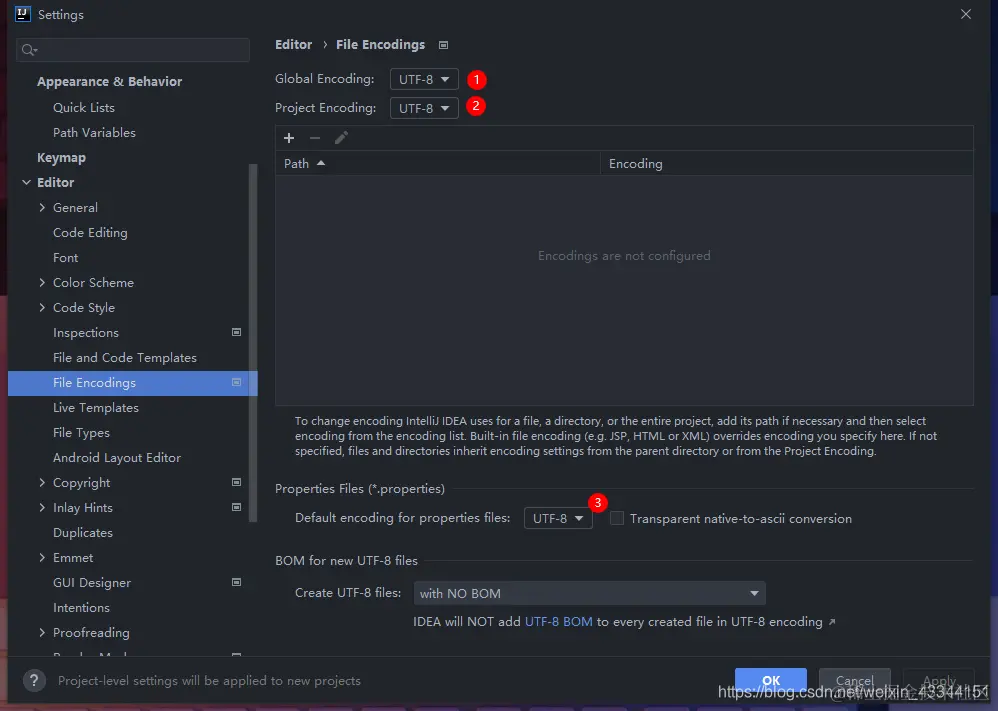Open GUI Designer settings
998x711 pixels.
92,583
